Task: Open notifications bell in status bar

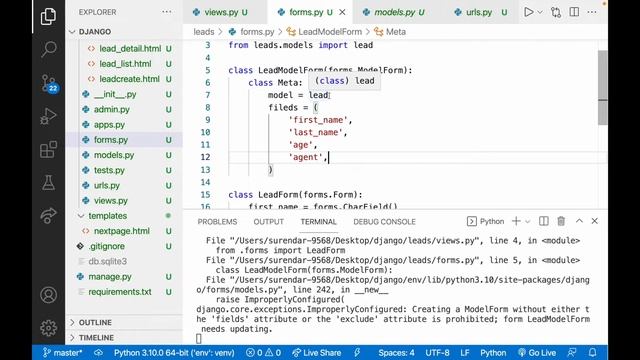Action: click(x=592, y=353)
